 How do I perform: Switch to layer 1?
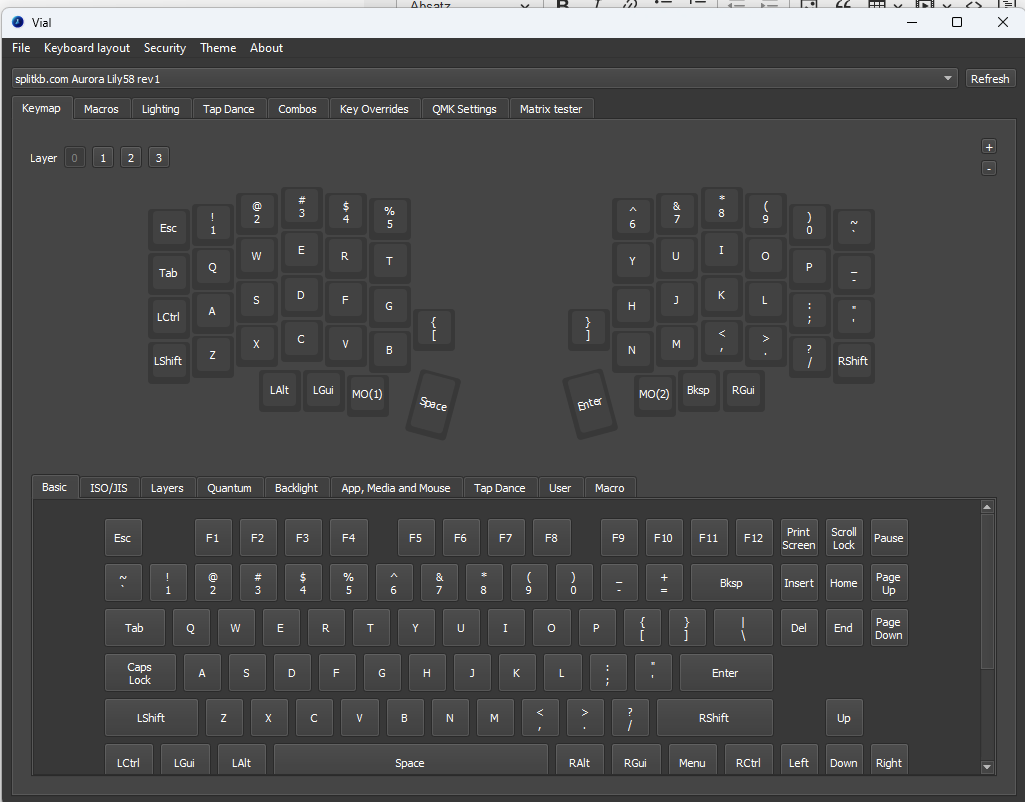coord(103,158)
